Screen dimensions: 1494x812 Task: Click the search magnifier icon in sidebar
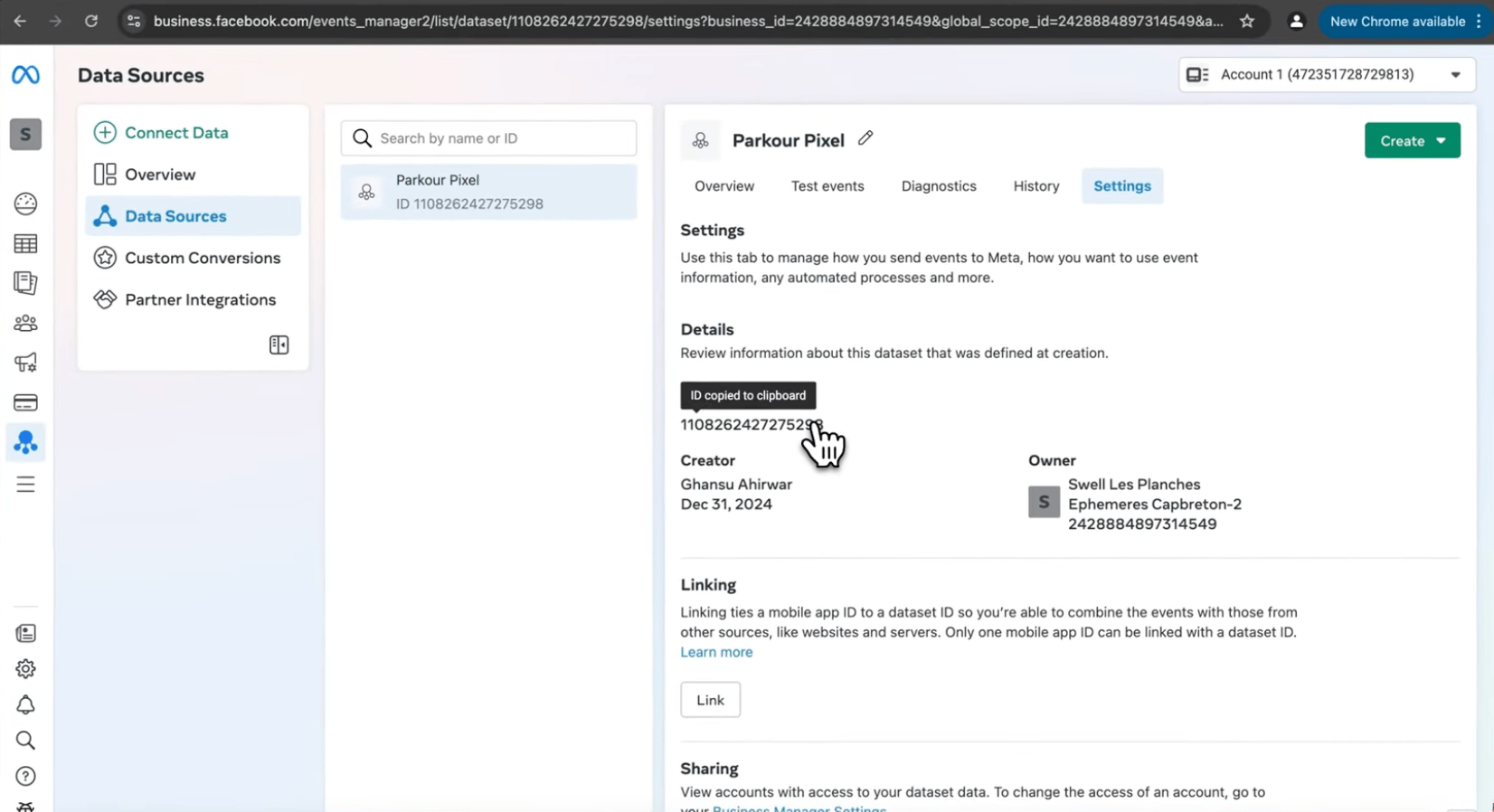click(x=25, y=741)
